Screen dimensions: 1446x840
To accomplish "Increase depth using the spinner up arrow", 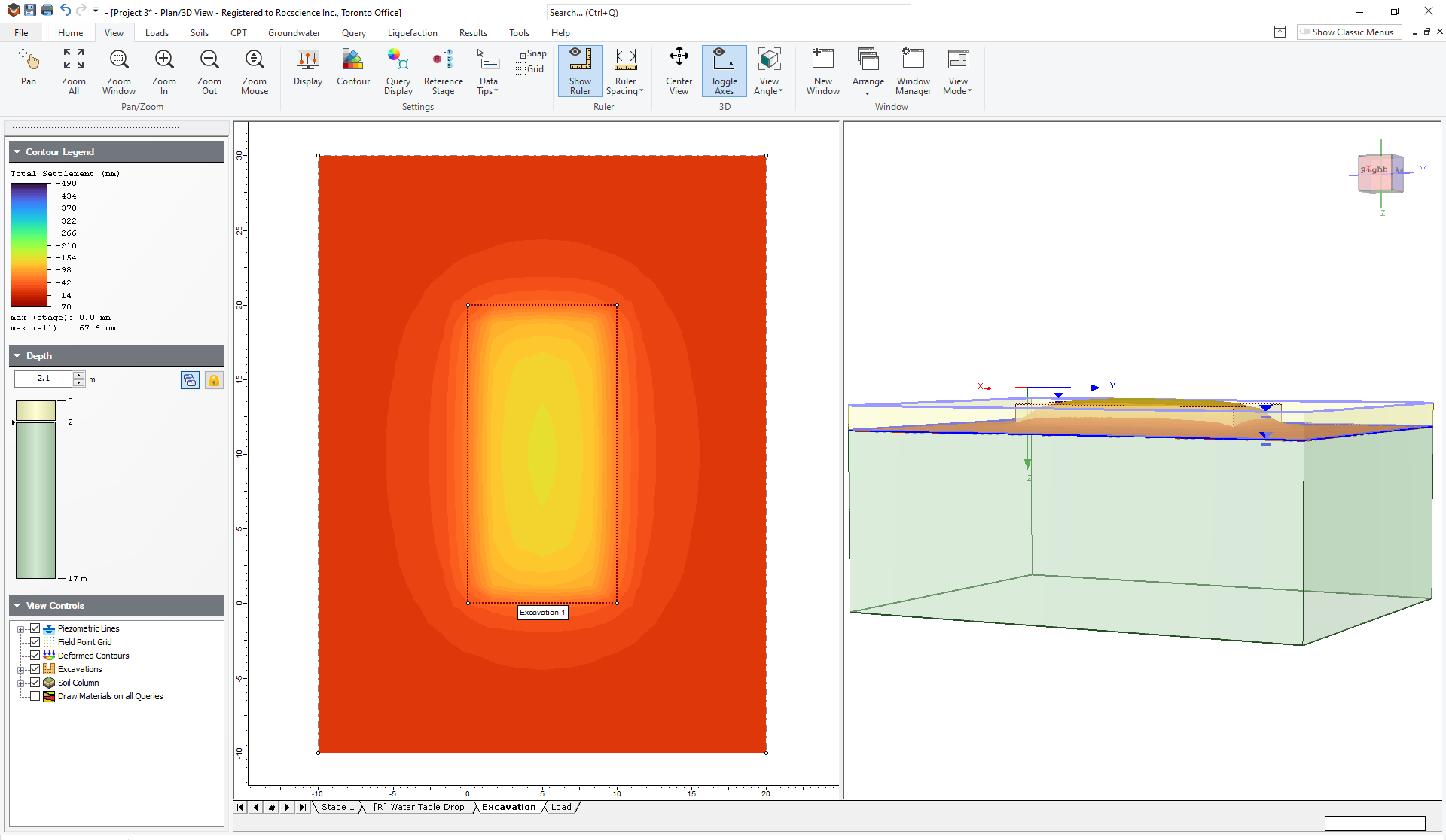I will 78,375.
